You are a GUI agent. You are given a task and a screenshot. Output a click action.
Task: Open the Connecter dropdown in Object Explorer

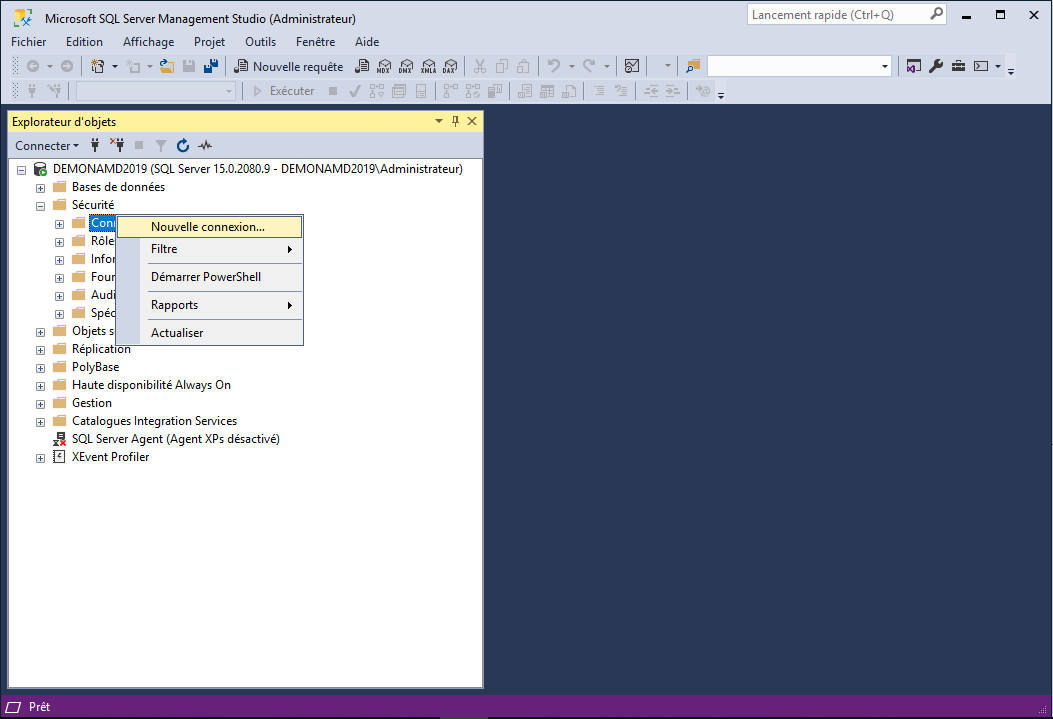click(46, 146)
